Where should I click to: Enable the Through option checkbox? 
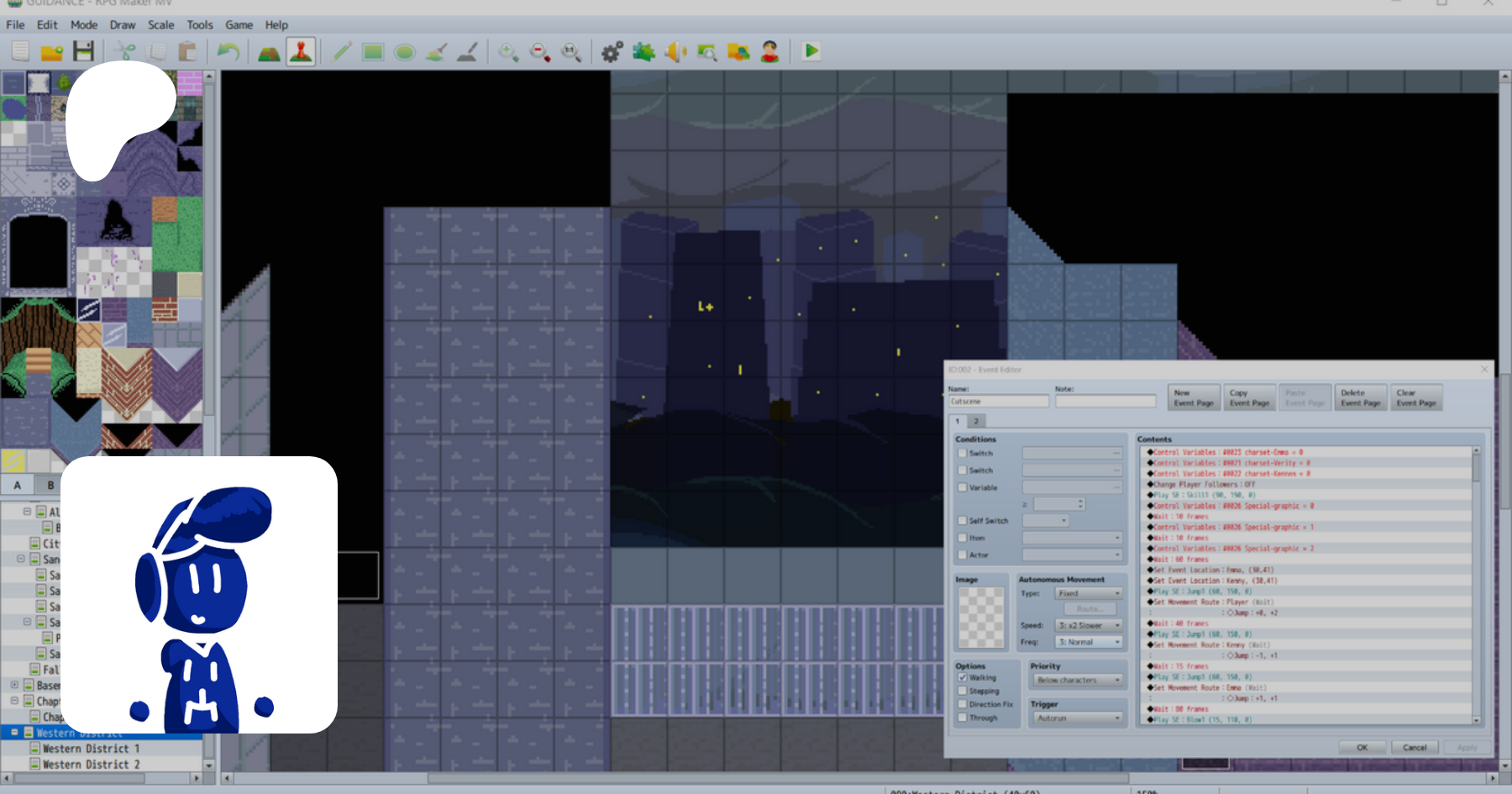pyautogui.click(x=963, y=718)
